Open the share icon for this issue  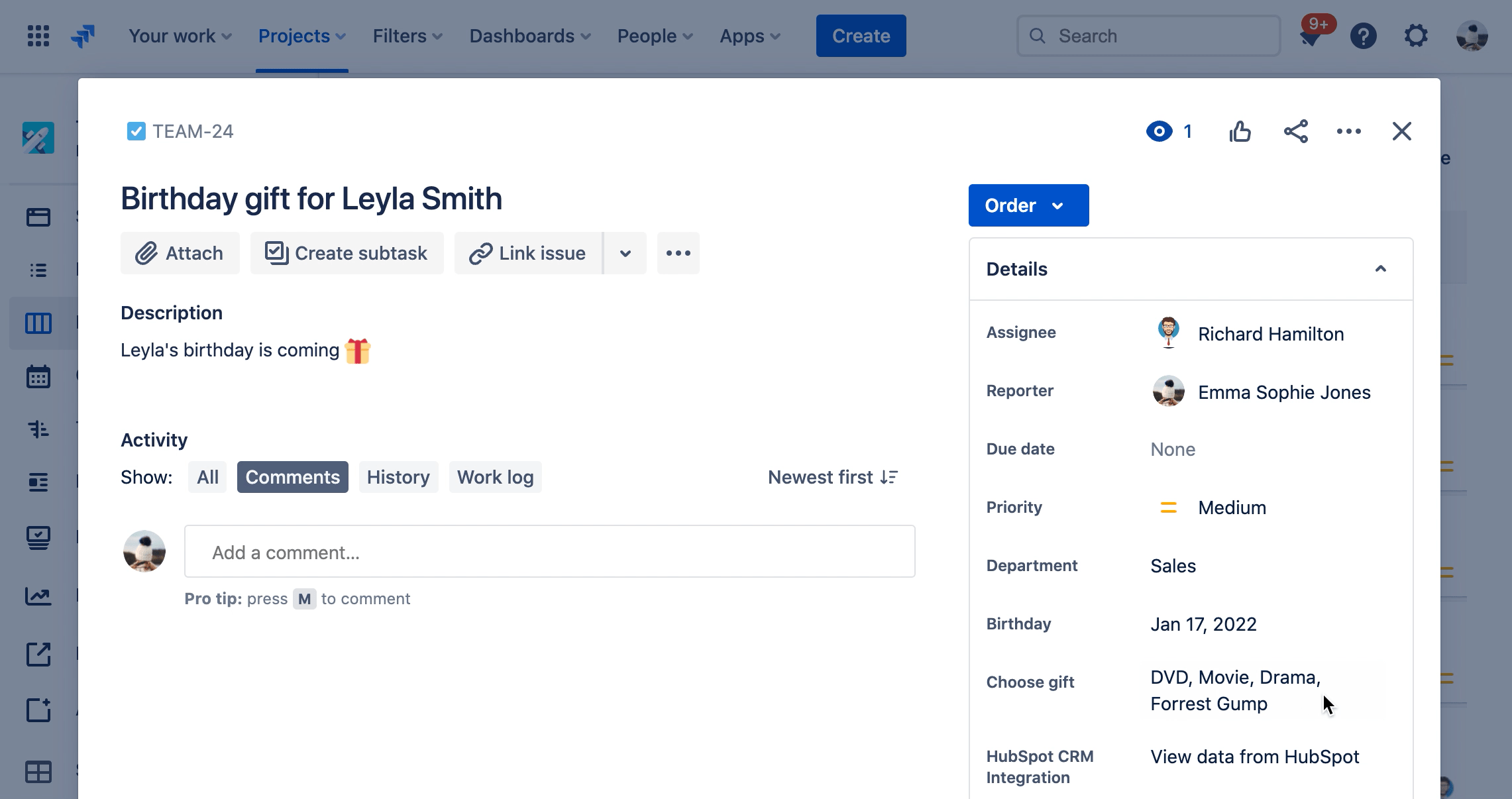click(1296, 131)
